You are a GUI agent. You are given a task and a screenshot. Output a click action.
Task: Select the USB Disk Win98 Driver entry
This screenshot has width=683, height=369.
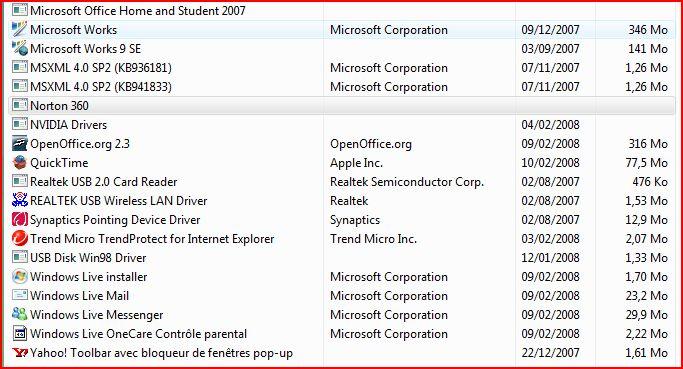pyautogui.click(x=342, y=257)
